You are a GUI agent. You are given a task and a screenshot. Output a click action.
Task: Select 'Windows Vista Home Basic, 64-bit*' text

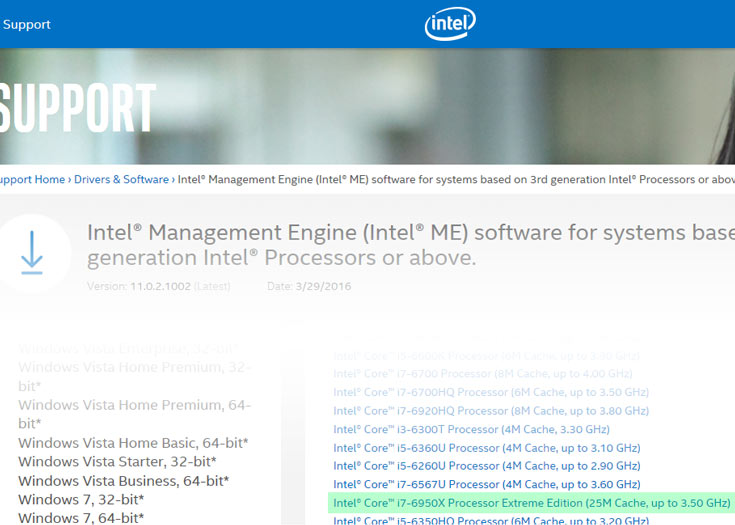pyautogui.click(x=133, y=443)
